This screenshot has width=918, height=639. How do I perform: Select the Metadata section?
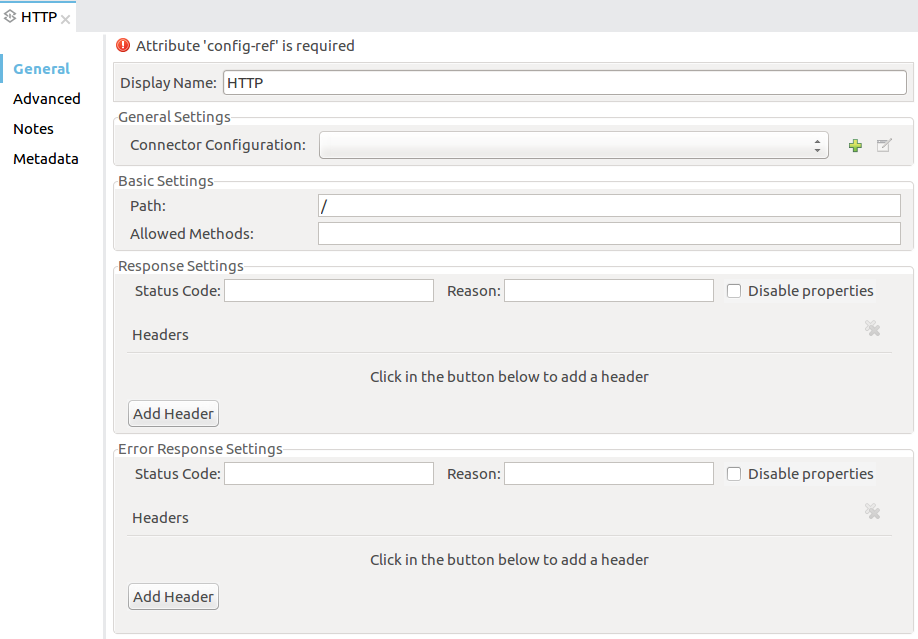pos(46,158)
